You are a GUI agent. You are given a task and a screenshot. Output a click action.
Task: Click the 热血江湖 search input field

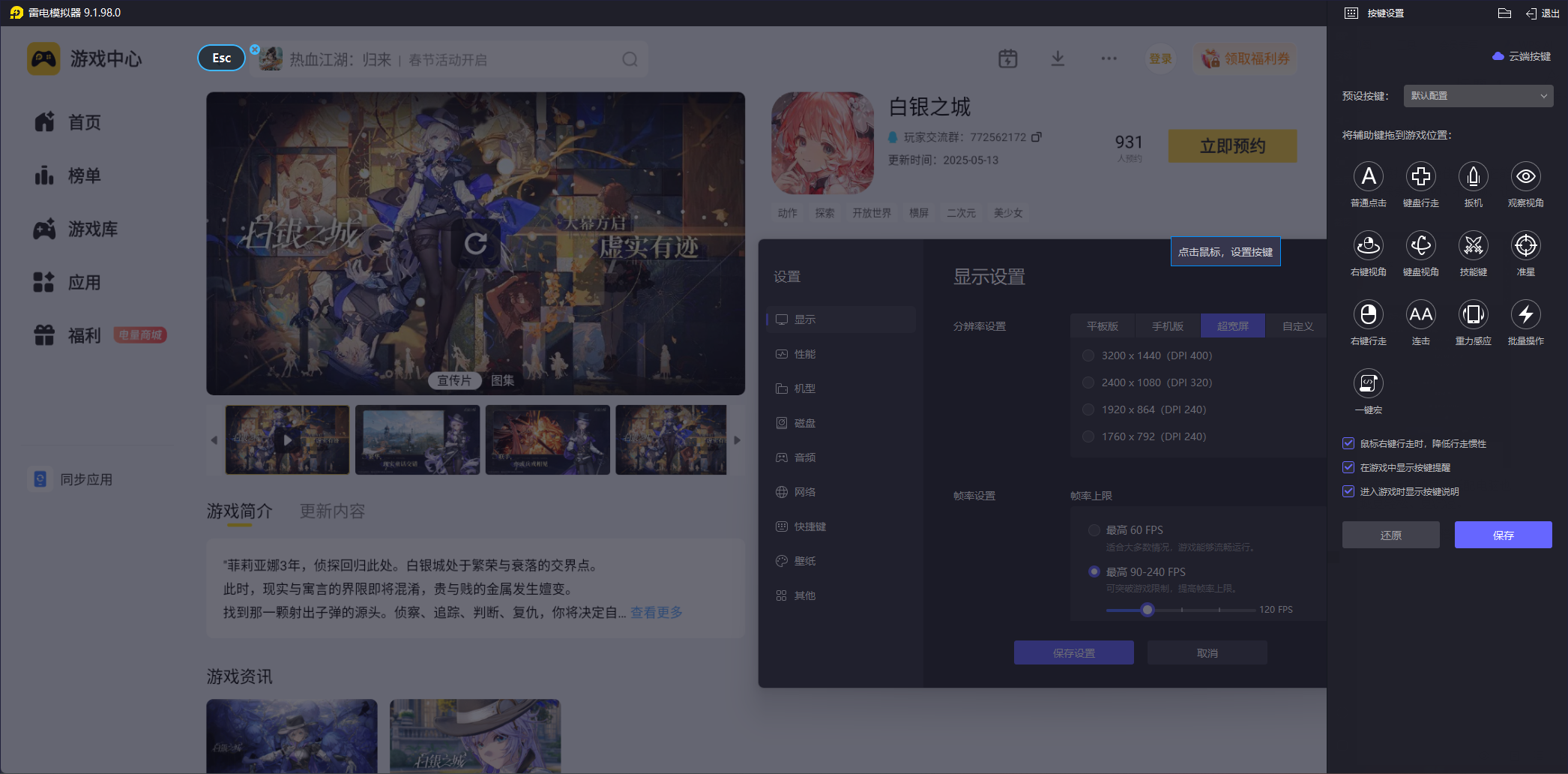pyautogui.click(x=450, y=59)
